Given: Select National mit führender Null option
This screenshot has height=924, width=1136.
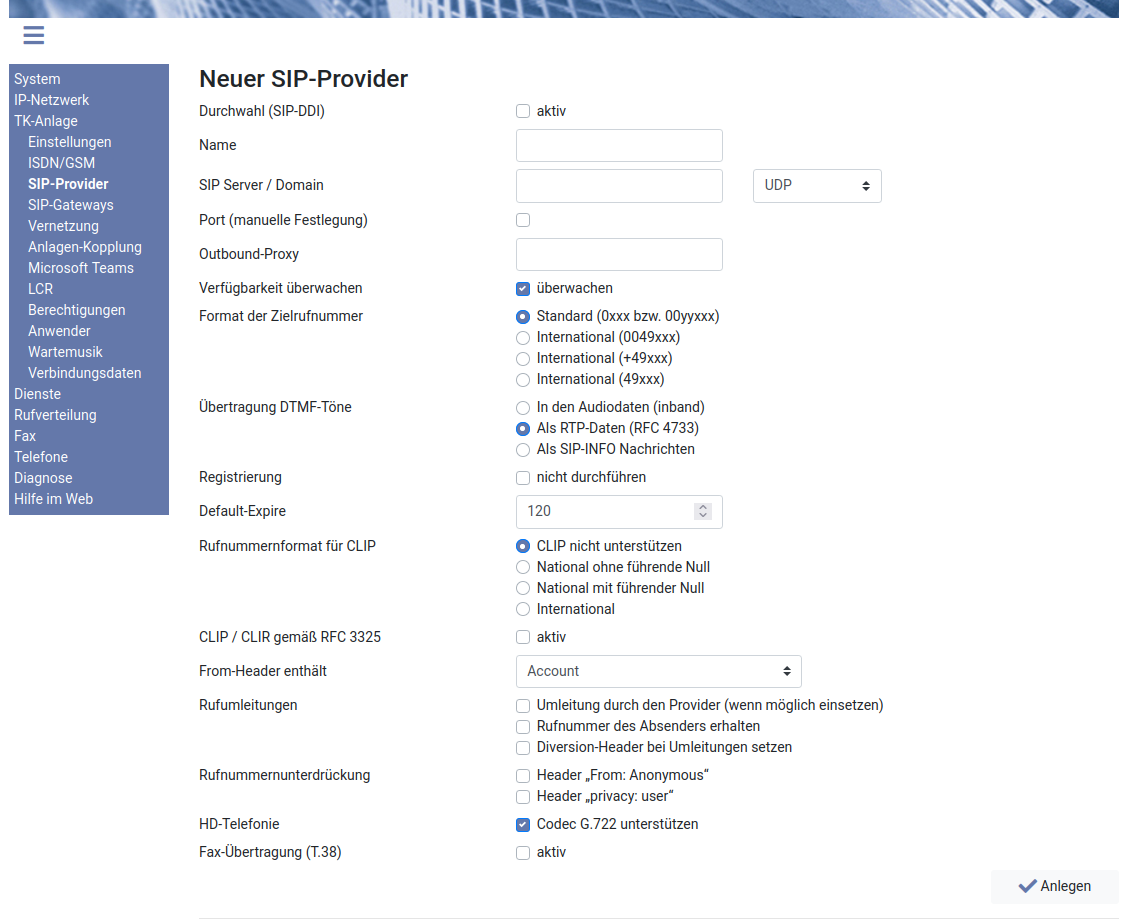Looking at the screenshot, I should [523, 588].
